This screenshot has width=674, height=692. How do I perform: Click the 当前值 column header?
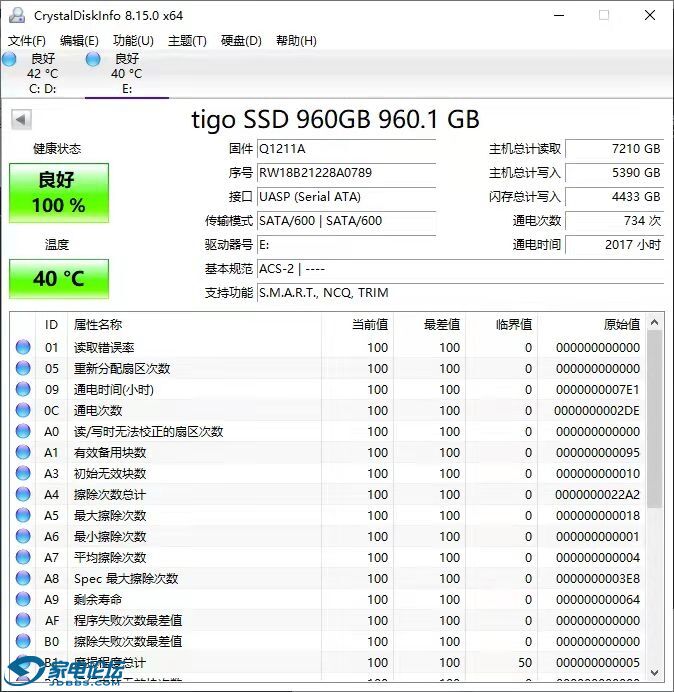(x=358, y=325)
